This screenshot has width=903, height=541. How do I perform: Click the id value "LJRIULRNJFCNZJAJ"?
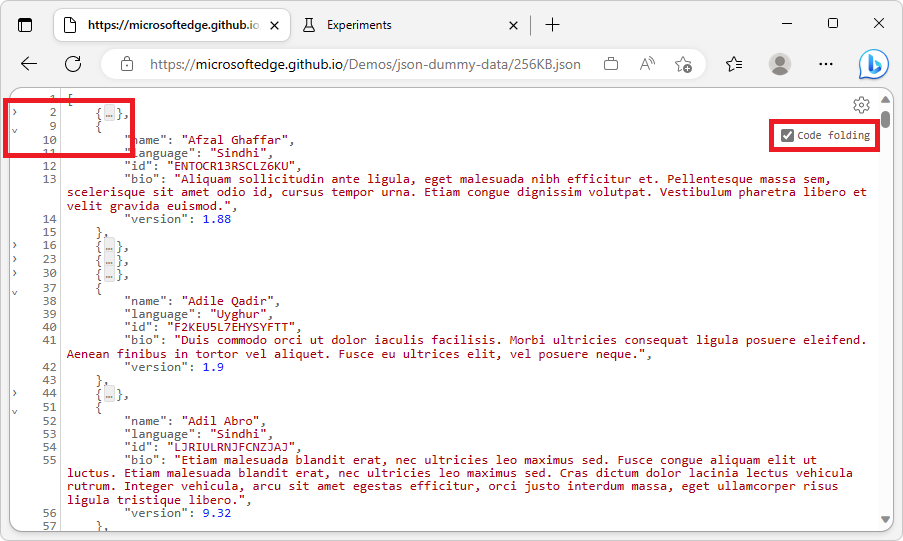pyautogui.click(x=231, y=447)
